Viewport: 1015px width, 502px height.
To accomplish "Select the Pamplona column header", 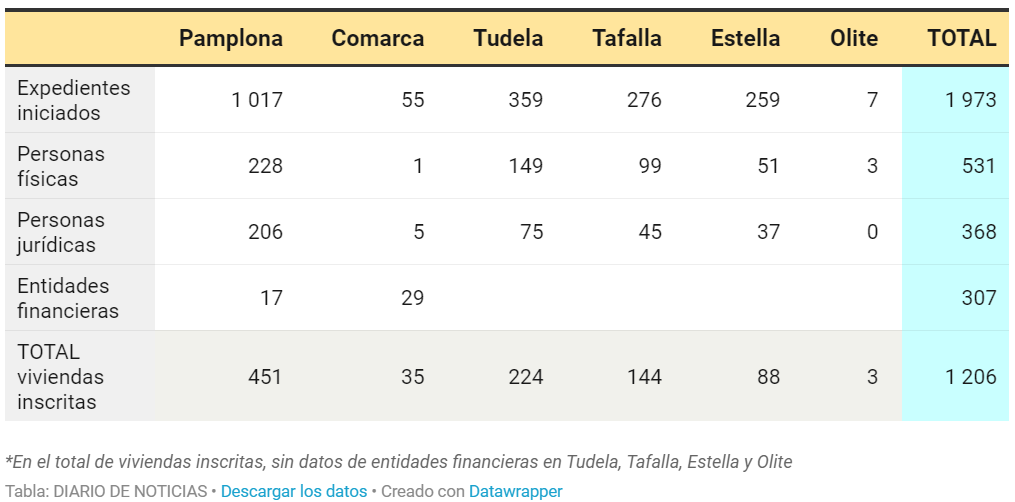I will pyautogui.click(x=231, y=38).
